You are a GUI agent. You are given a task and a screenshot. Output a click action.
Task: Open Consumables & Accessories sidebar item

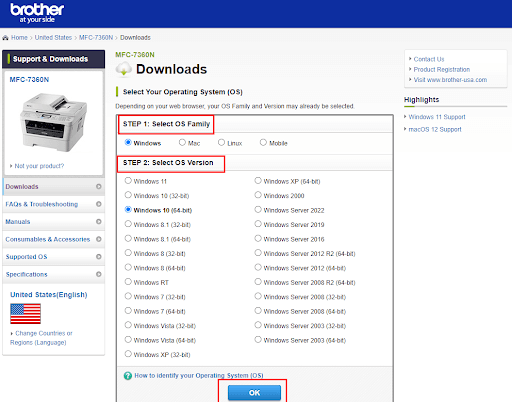pos(53,239)
